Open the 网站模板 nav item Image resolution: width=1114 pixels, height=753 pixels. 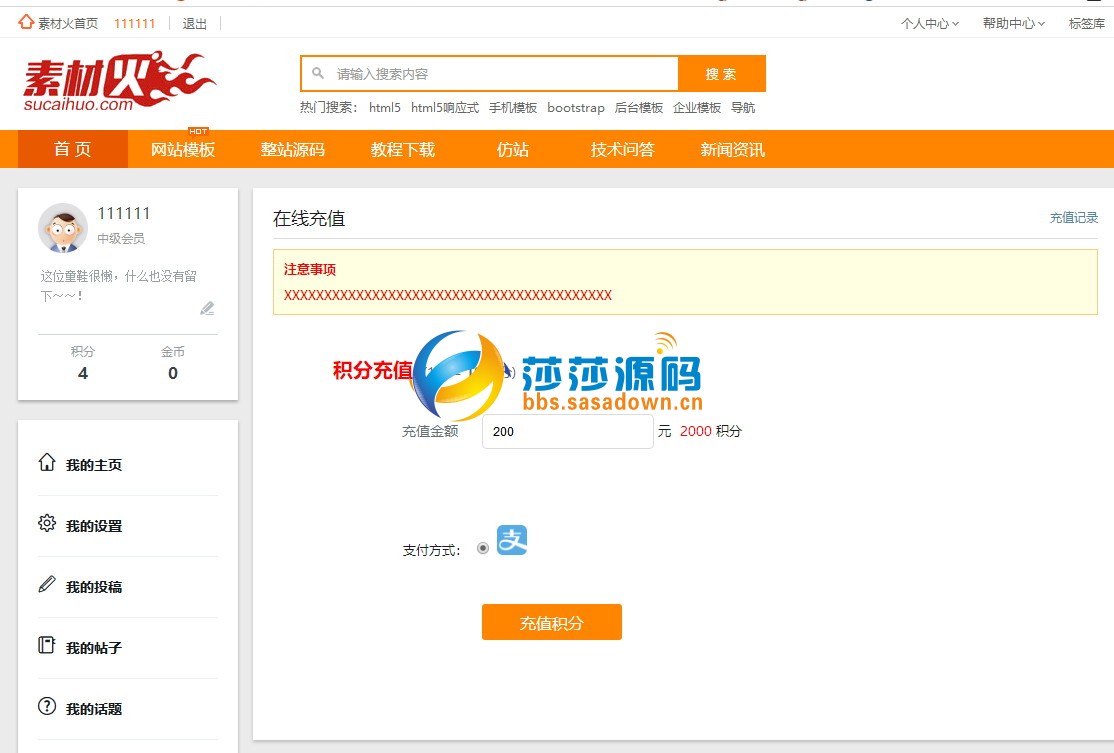click(x=183, y=149)
